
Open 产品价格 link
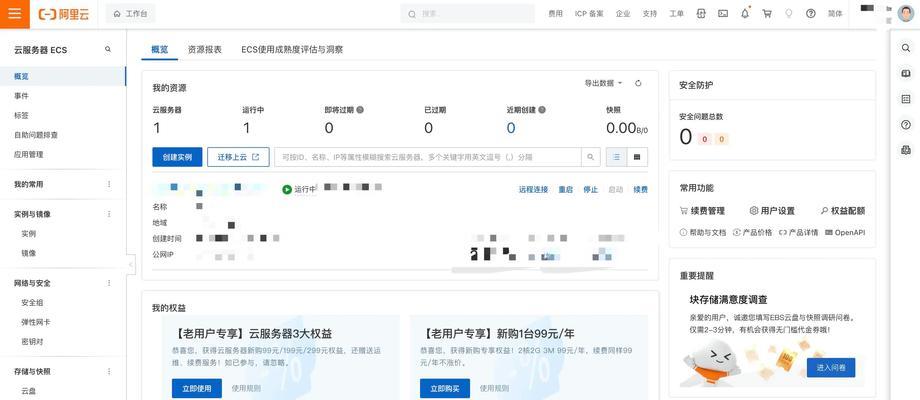click(x=753, y=232)
